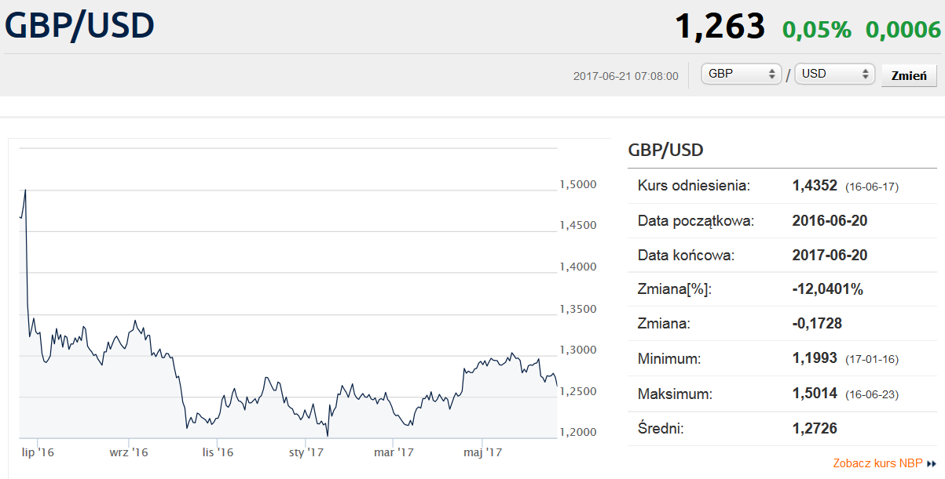Click the Kurs odniesienia label

click(694, 186)
